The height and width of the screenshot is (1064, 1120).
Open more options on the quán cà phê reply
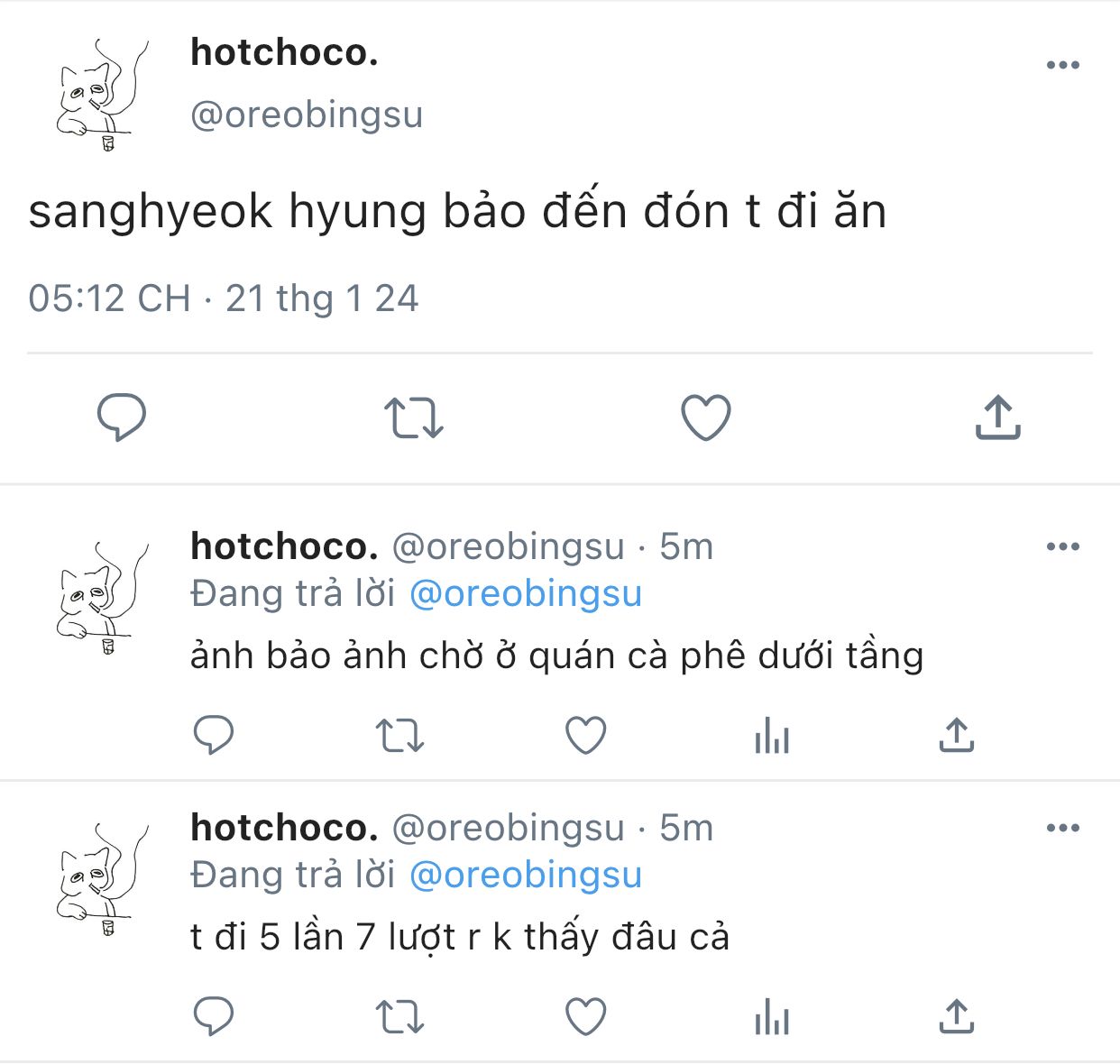(1063, 546)
